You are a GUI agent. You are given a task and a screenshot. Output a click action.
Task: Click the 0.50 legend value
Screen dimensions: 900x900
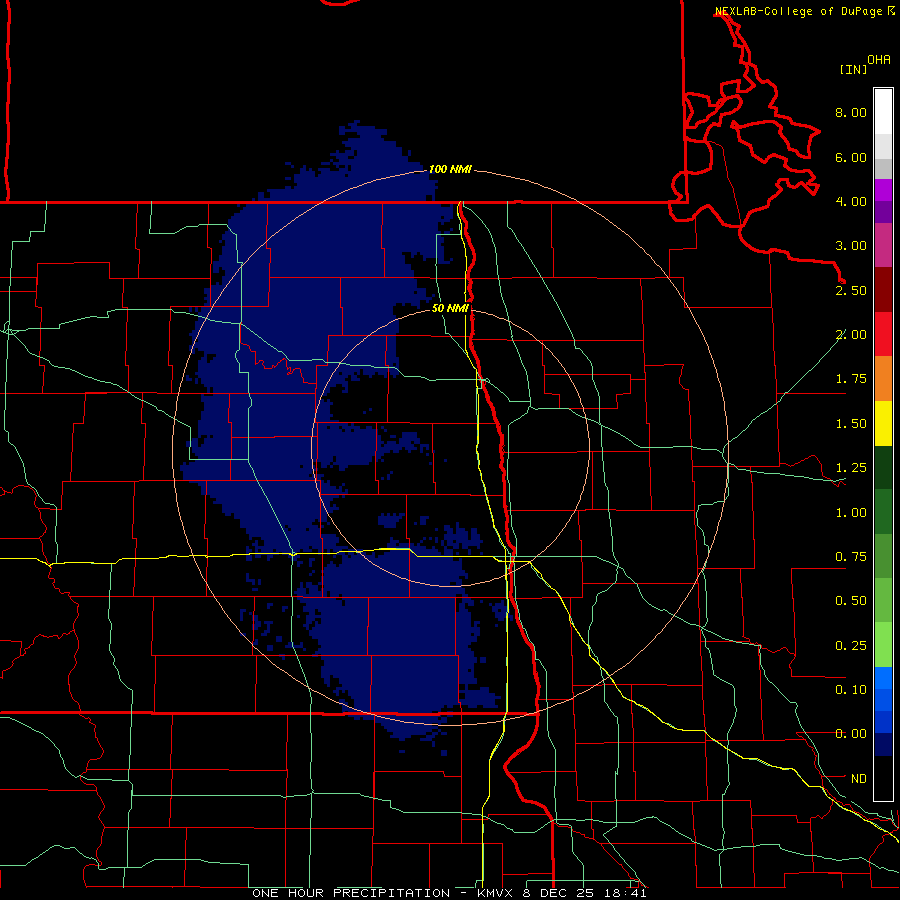point(851,601)
